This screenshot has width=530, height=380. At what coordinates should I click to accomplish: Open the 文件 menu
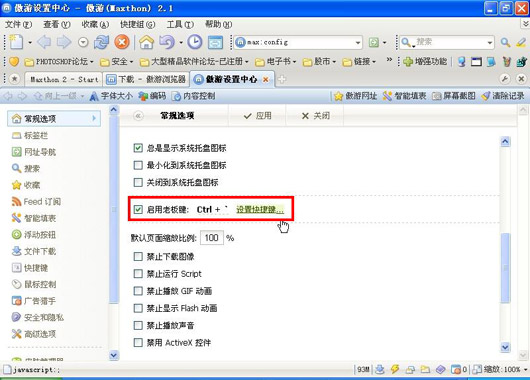click(x=19, y=24)
